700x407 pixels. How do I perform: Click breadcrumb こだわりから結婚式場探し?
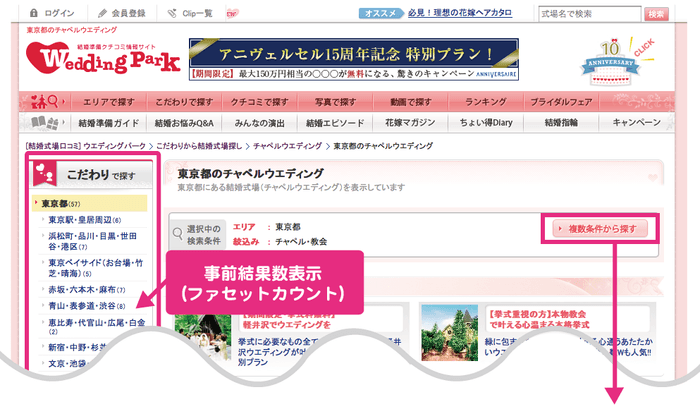click(199, 146)
